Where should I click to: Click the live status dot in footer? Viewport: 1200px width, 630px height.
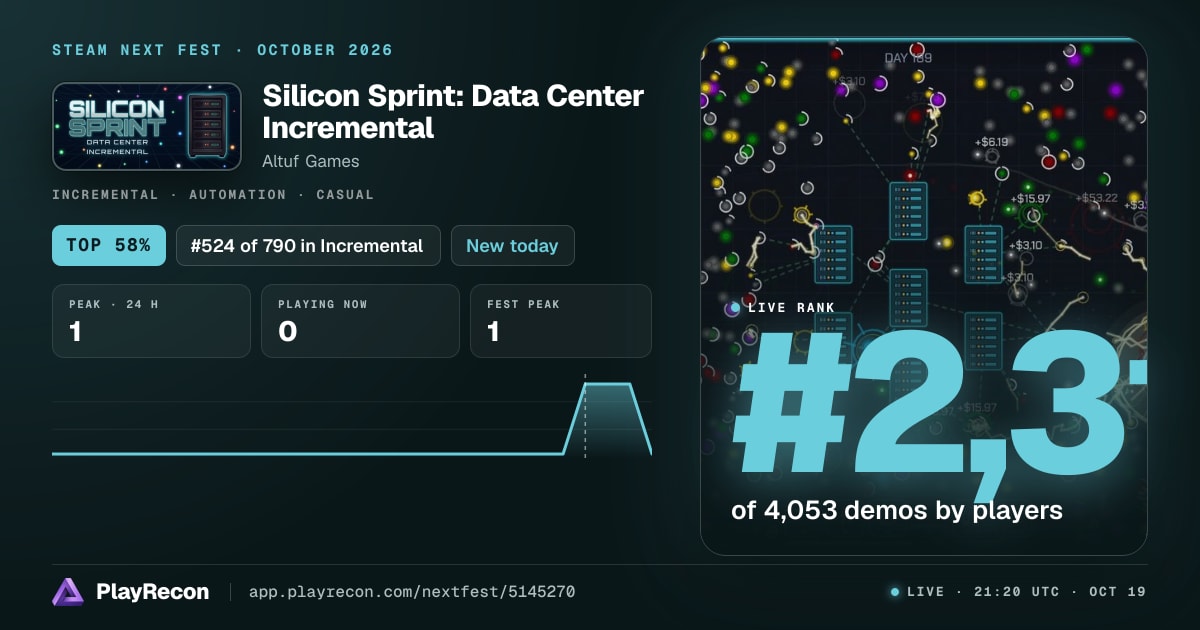coord(895,592)
